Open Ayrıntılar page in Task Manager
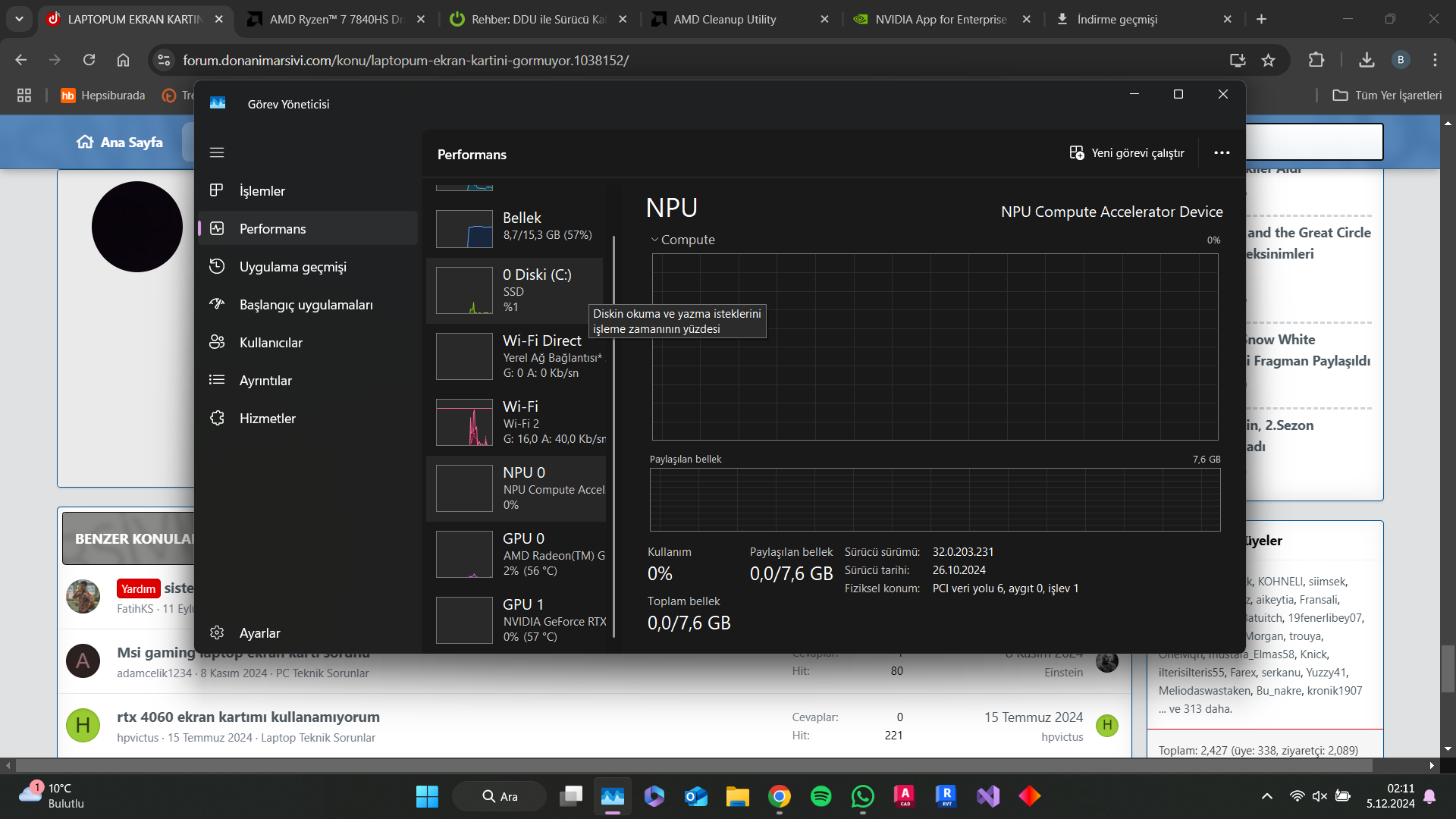Screen dimensions: 1456x819 pyautogui.click(x=308, y=380)
